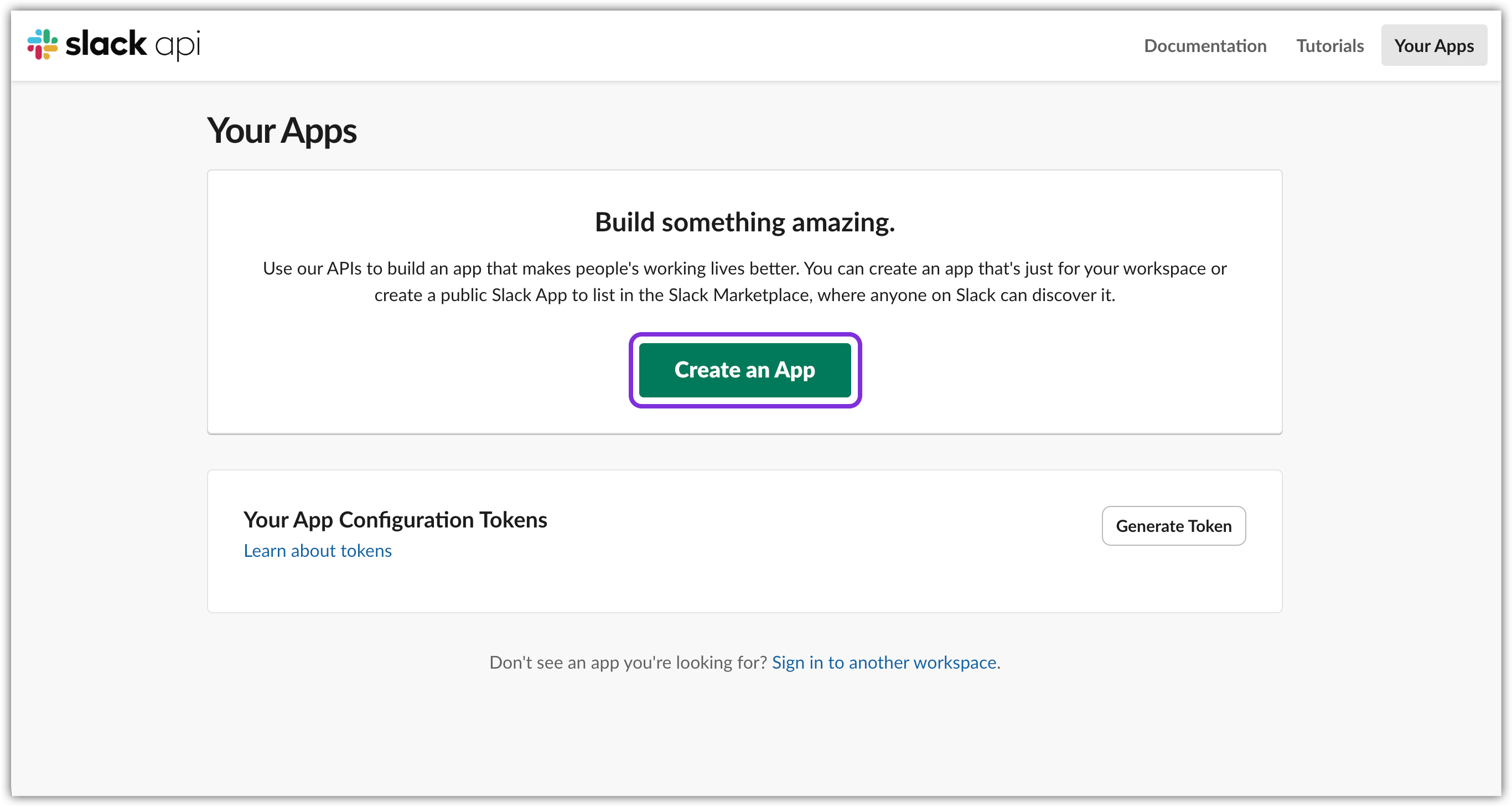Screen dimensions: 1512x807
Task: Open the Tutorials section
Action: coord(1329,45)
